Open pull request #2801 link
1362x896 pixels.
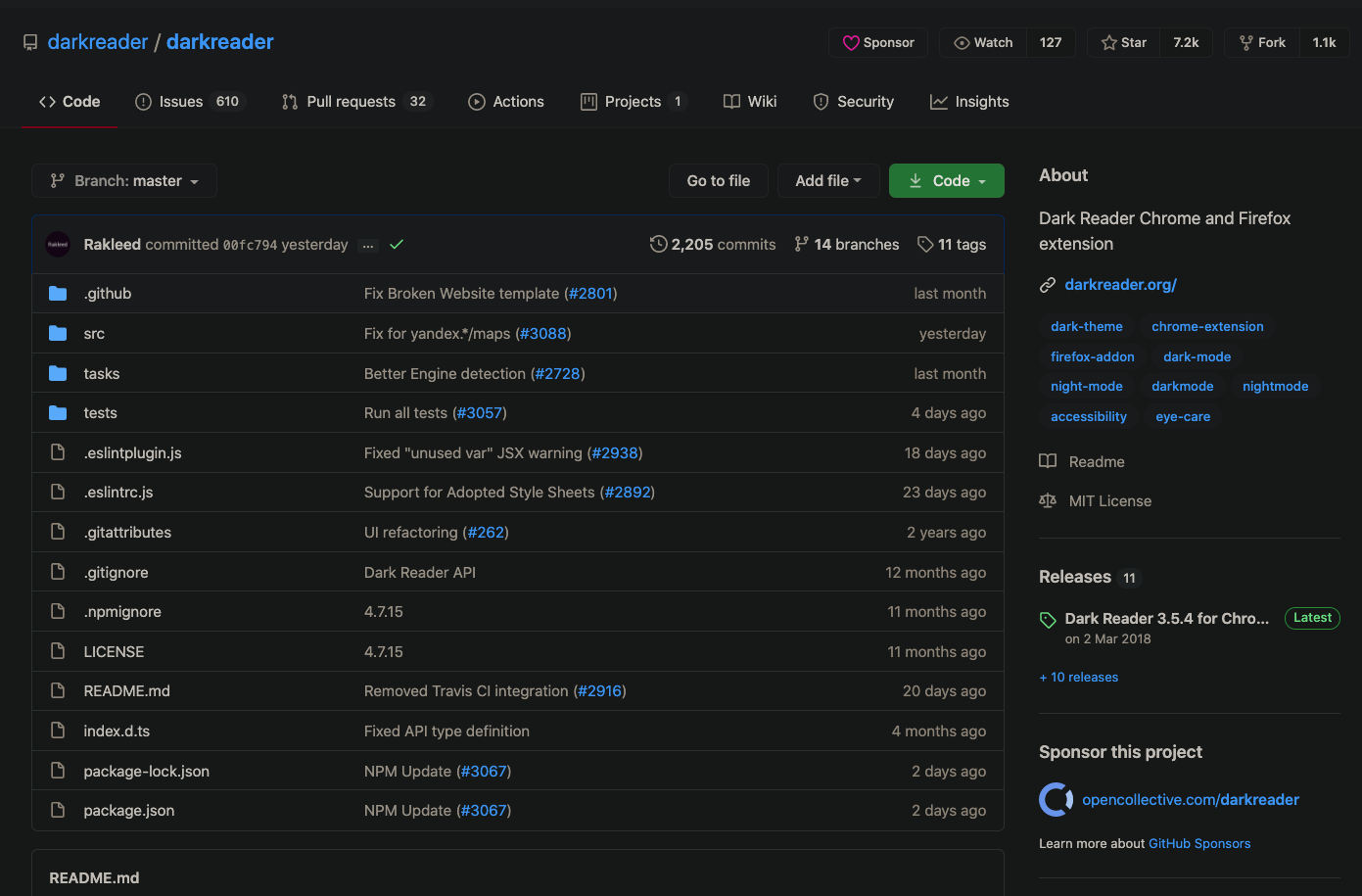[590, 294]
